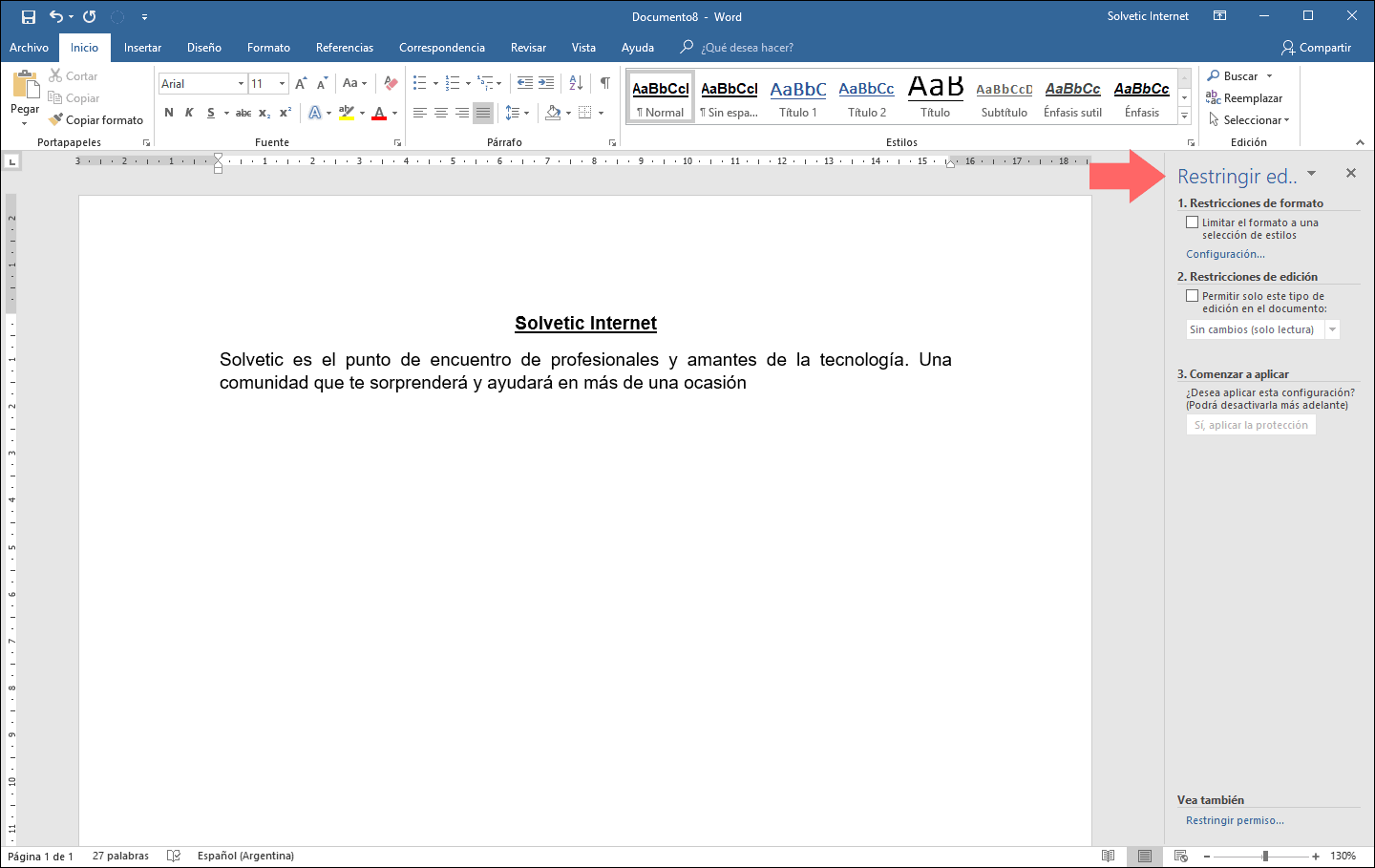
Task: Toggle paragraph marks with the pilcrow button
Action: pyautogui.click(x=605, y=83)
